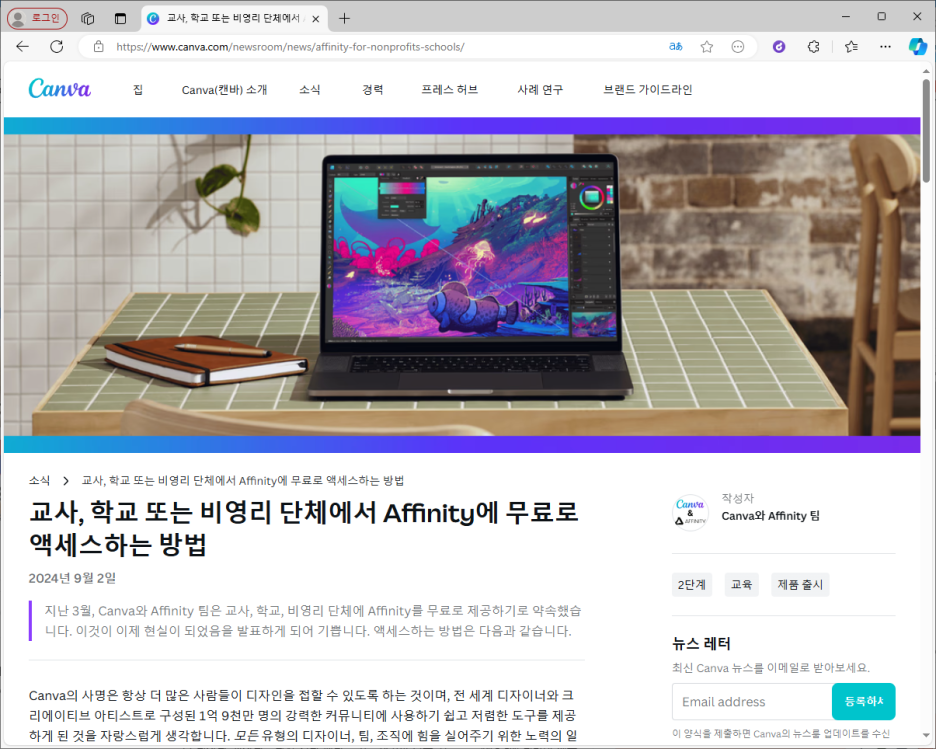Click the scrollbar down arrow
Screen dimensions: 936x749
926,735
